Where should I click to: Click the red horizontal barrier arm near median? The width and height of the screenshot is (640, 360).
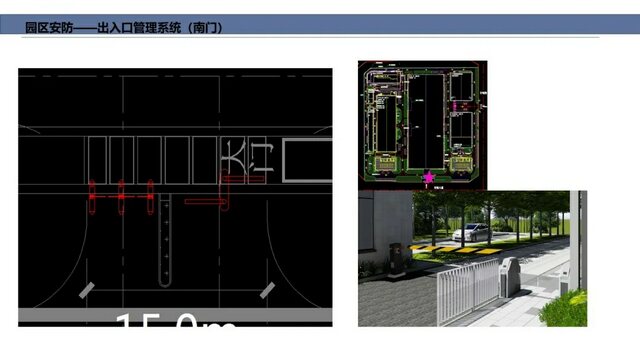tap(205, 202)
